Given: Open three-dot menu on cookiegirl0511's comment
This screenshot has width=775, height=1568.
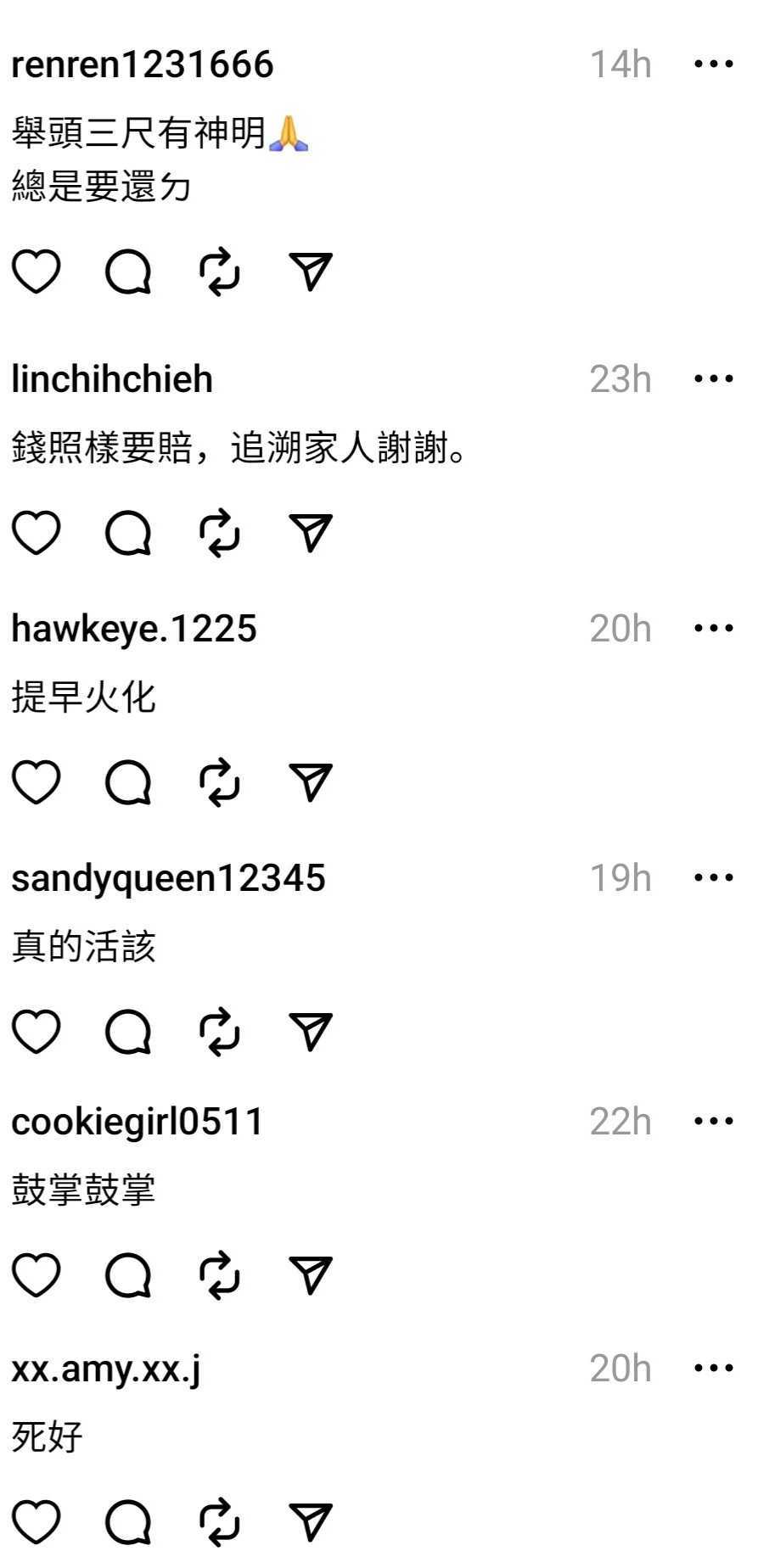Looking at the screenshot, I should 713,1121.
